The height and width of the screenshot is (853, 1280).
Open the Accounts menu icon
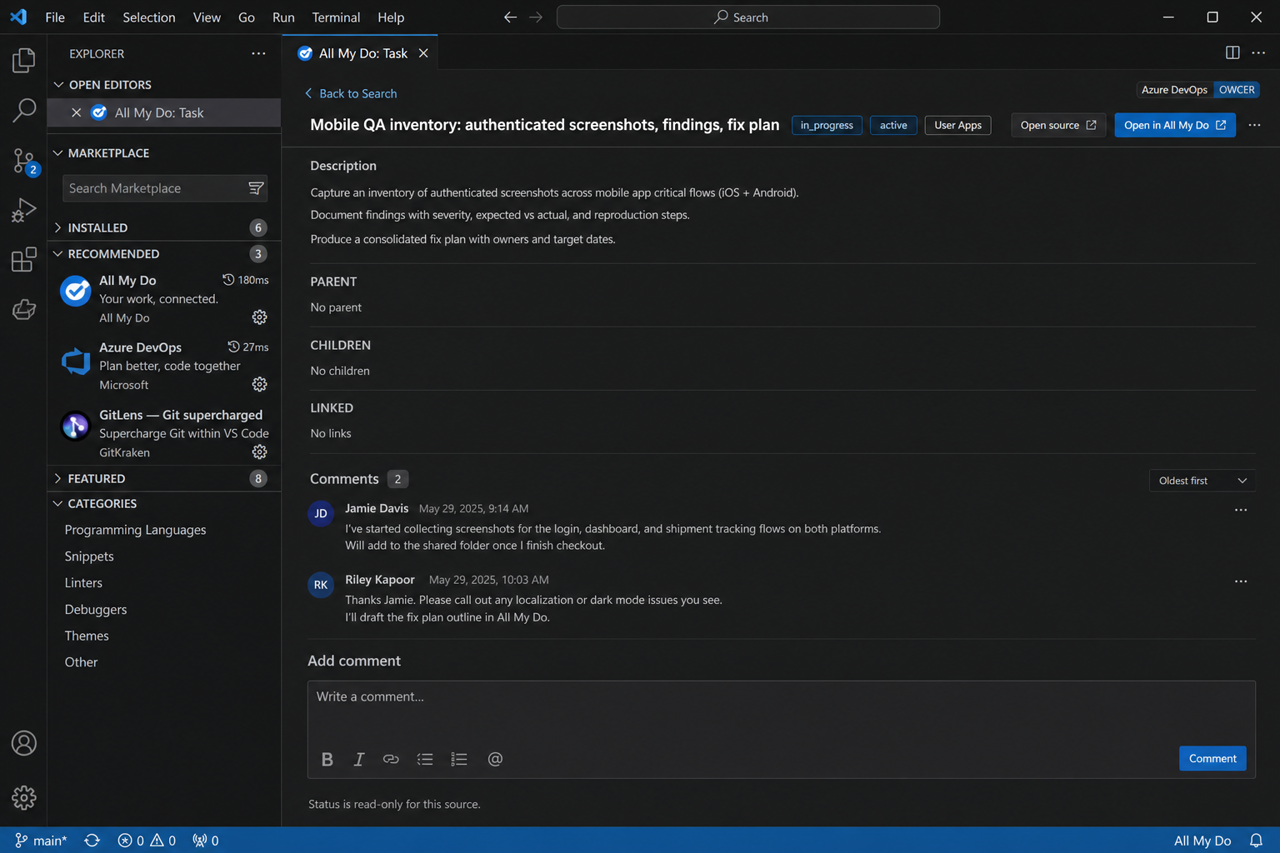24,743
